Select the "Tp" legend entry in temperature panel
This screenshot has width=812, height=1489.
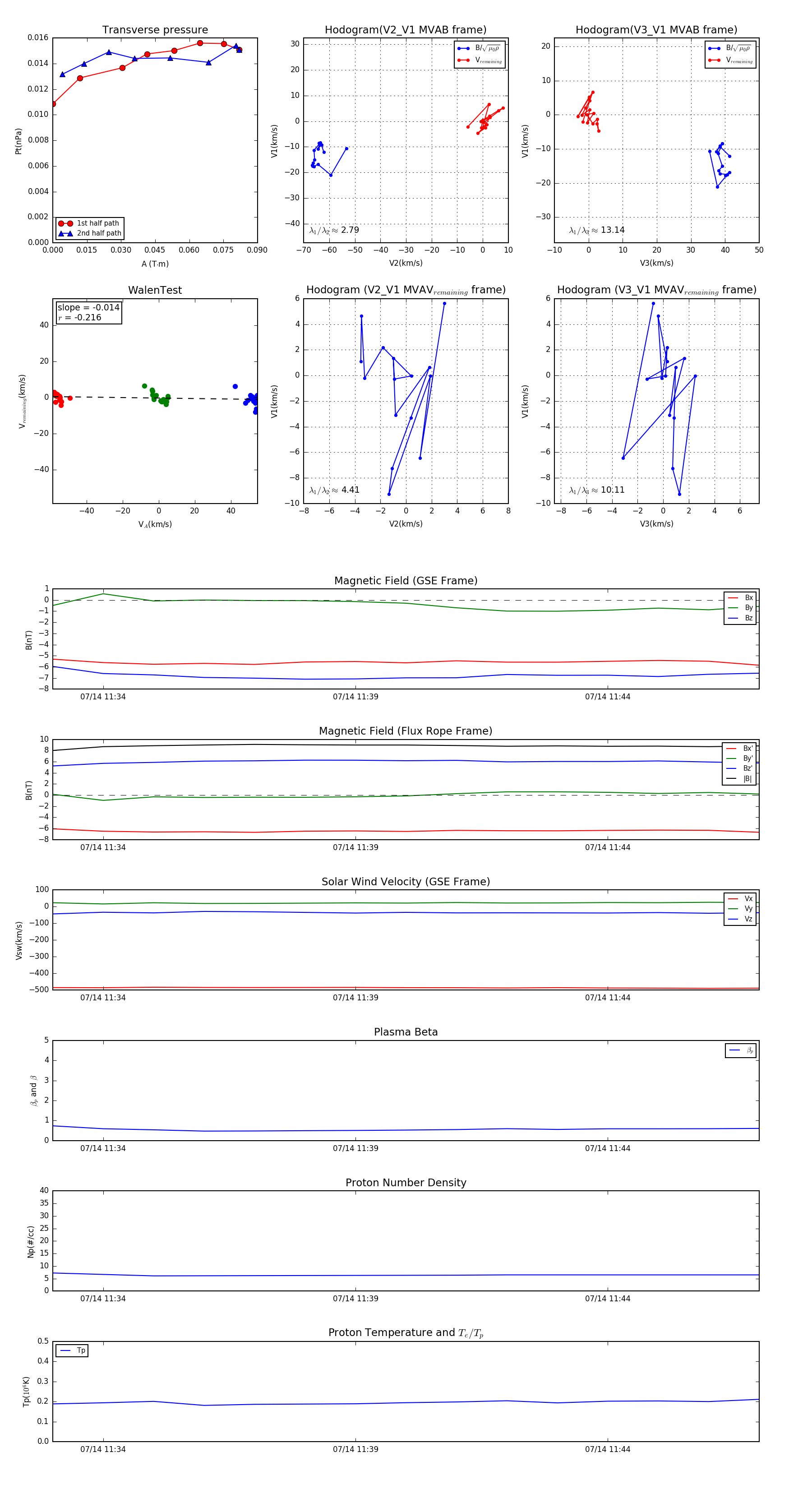pyautogui.click(x=72, y=1351)
